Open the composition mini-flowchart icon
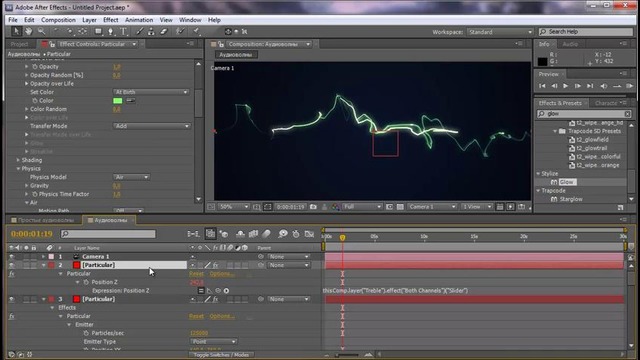 coord(193,234)
